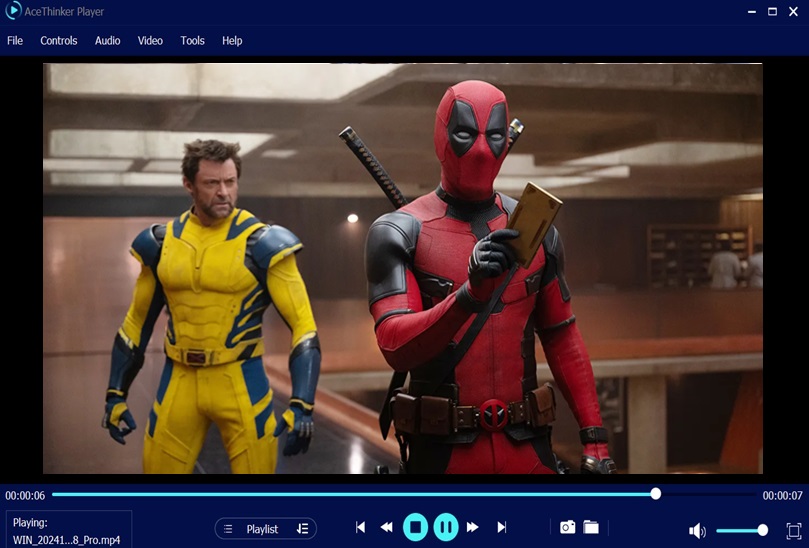Screen dimensions: 809x548
Task: Seek to the middle of the progress bar
Action: pos(404,494)
